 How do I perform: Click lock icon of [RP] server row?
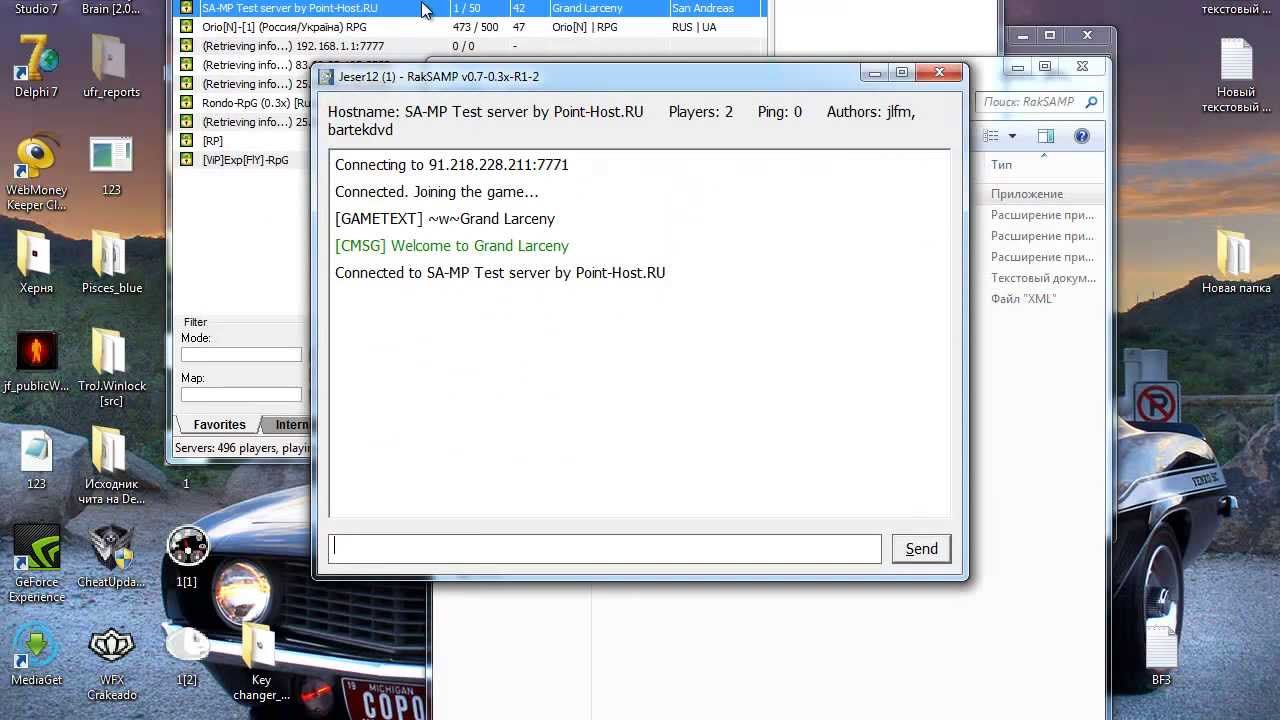[186, 141]
